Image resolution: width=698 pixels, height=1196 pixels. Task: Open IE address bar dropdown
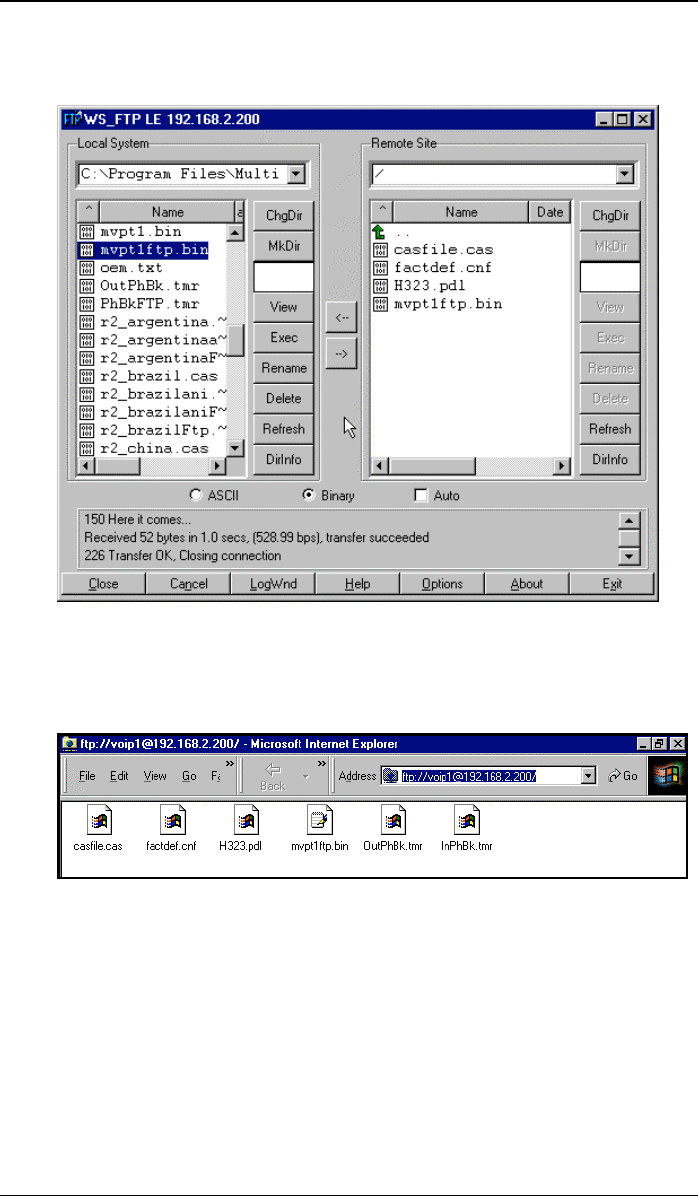pyautogui.click(x=587, y=776)
